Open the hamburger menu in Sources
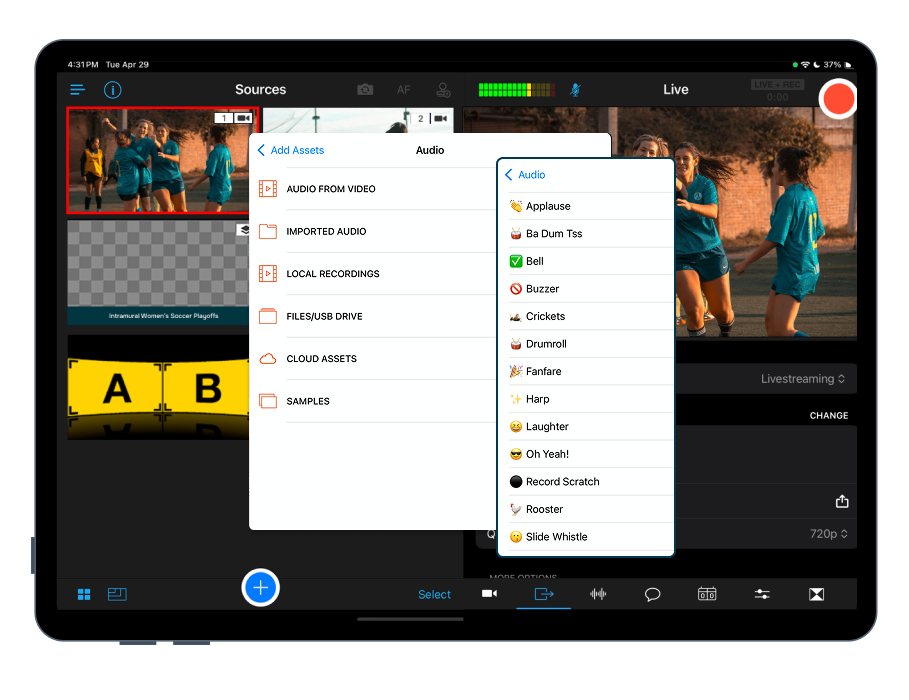Viewport: 909px width, 700px height. pyautogui.click(x=78, y=89)
